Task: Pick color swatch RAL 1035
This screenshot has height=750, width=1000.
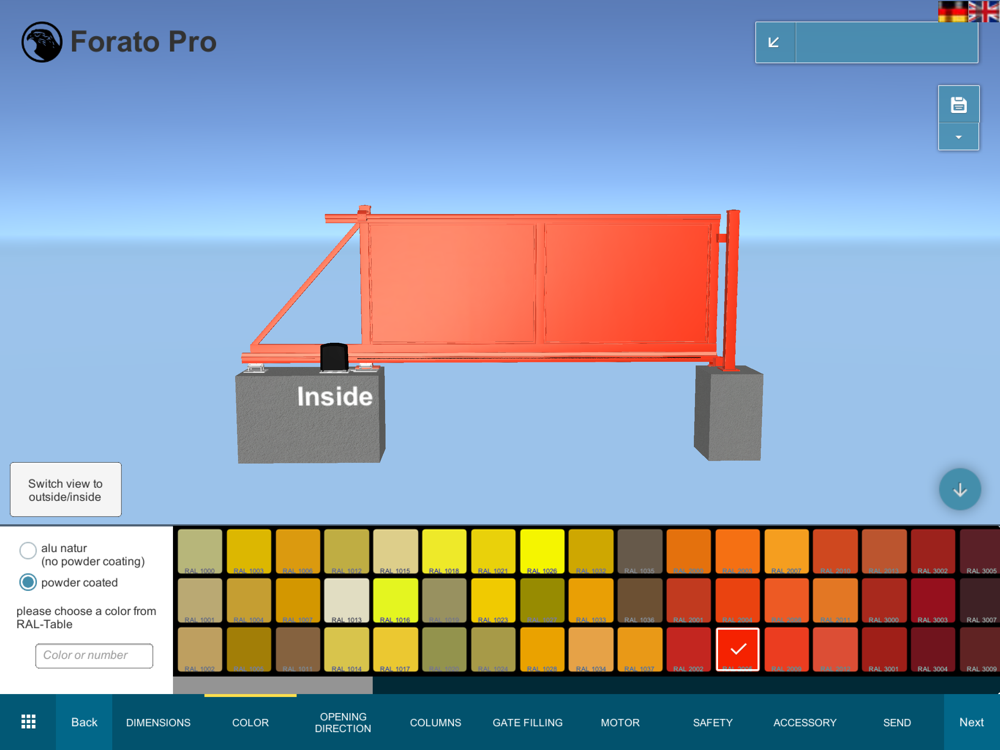Action: (x=640, y=551)
